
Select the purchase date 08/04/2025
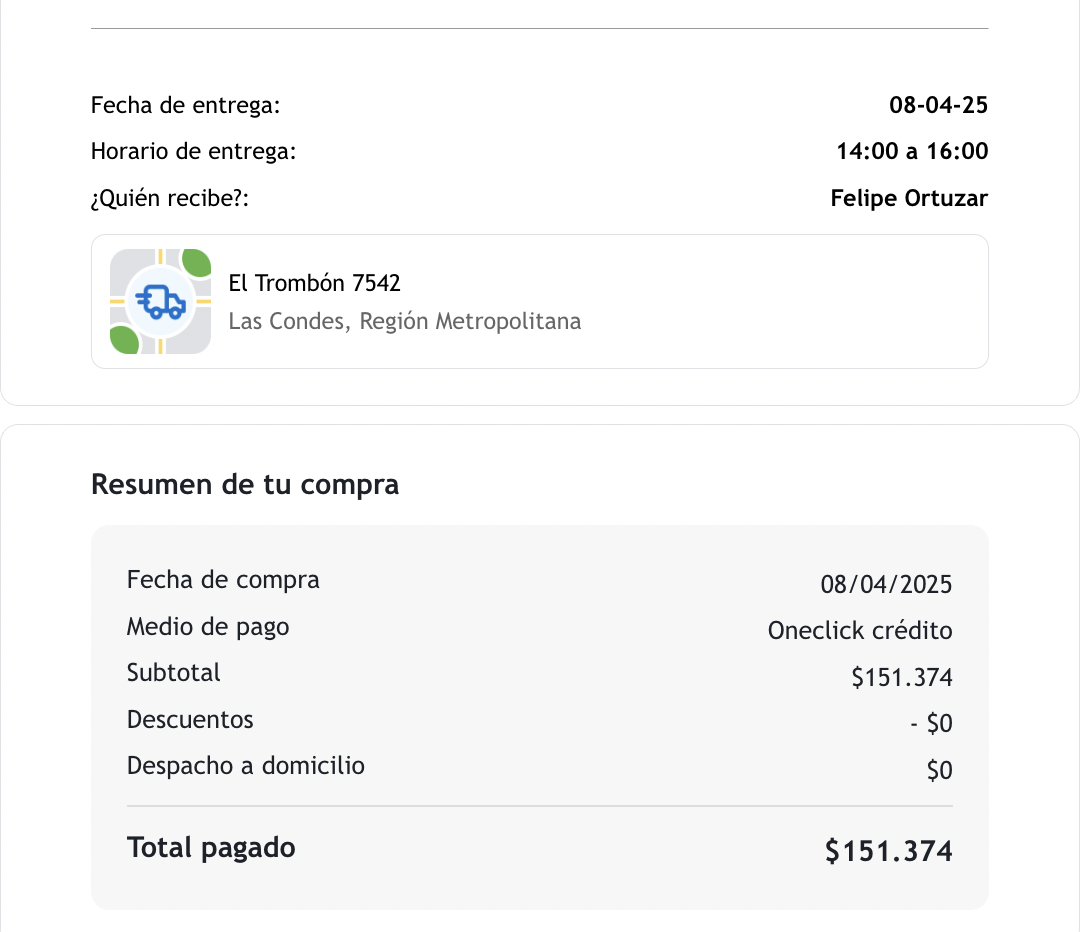(885, 585)
